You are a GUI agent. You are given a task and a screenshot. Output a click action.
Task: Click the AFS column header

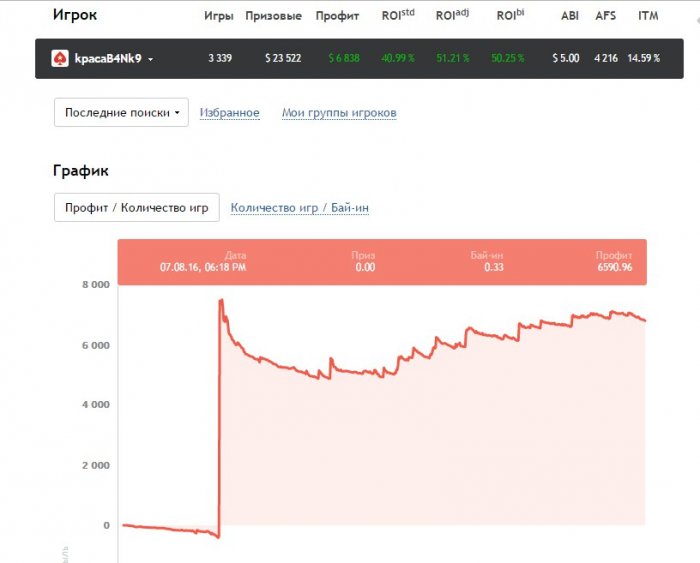(x=605, y=16)
